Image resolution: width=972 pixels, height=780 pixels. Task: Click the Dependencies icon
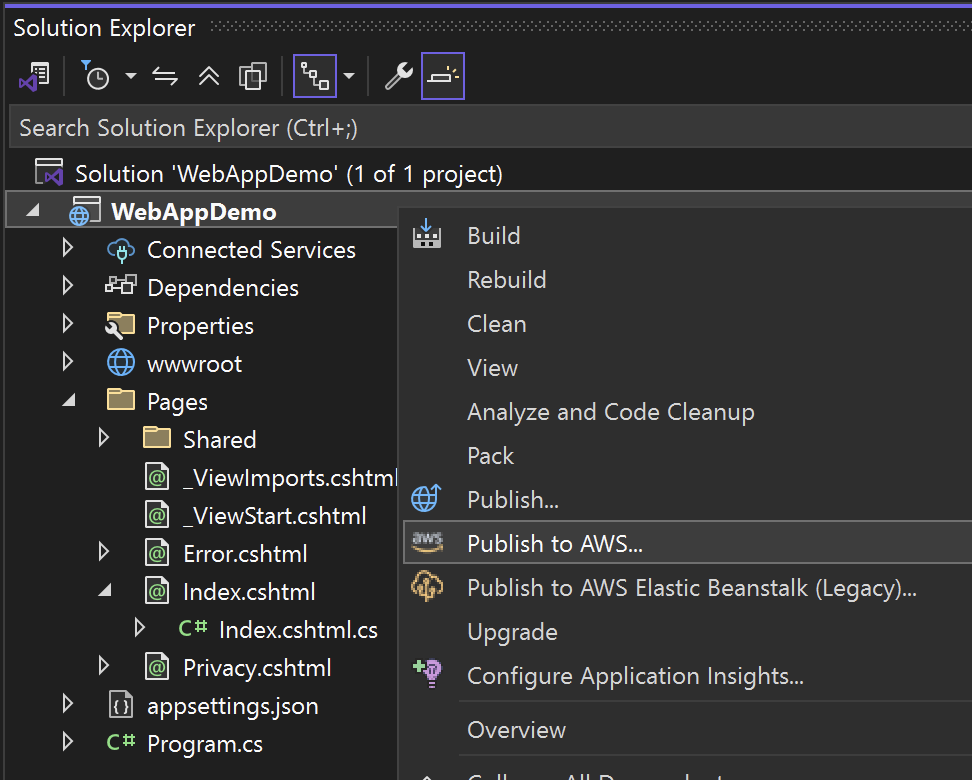[120, 285]
